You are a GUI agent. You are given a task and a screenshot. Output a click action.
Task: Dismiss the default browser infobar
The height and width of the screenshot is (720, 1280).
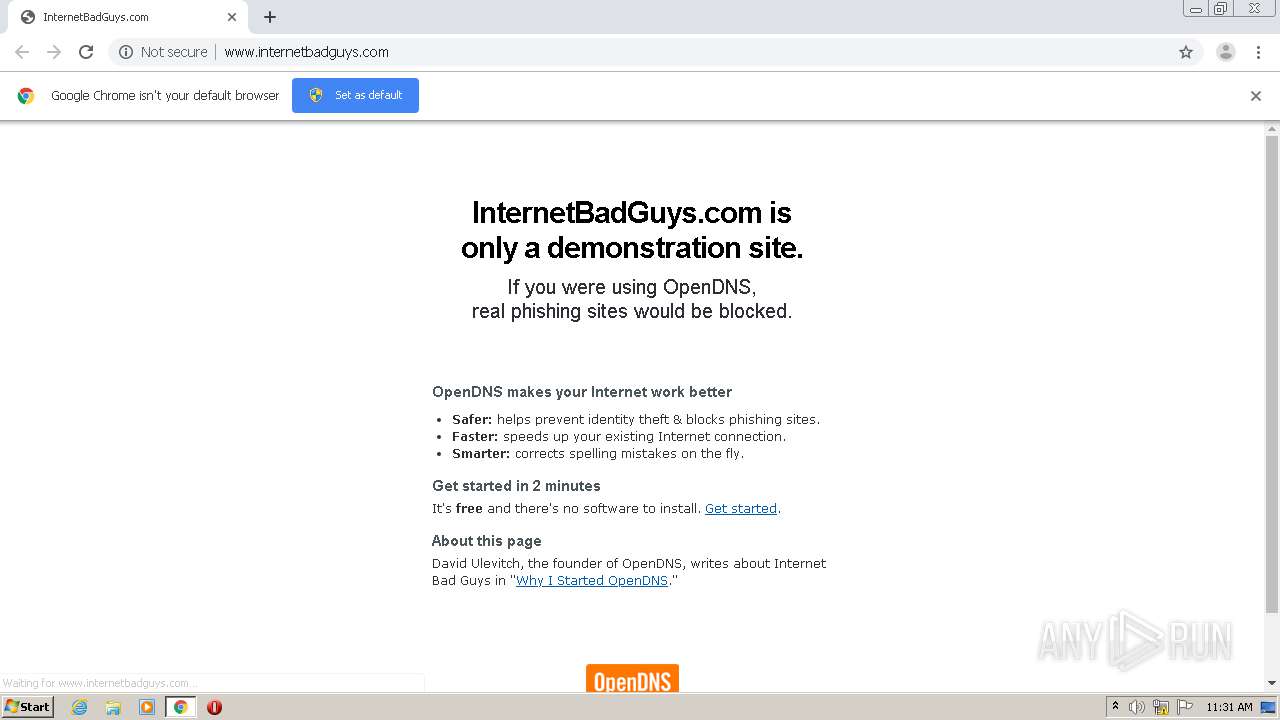[x=1256, y=96]
